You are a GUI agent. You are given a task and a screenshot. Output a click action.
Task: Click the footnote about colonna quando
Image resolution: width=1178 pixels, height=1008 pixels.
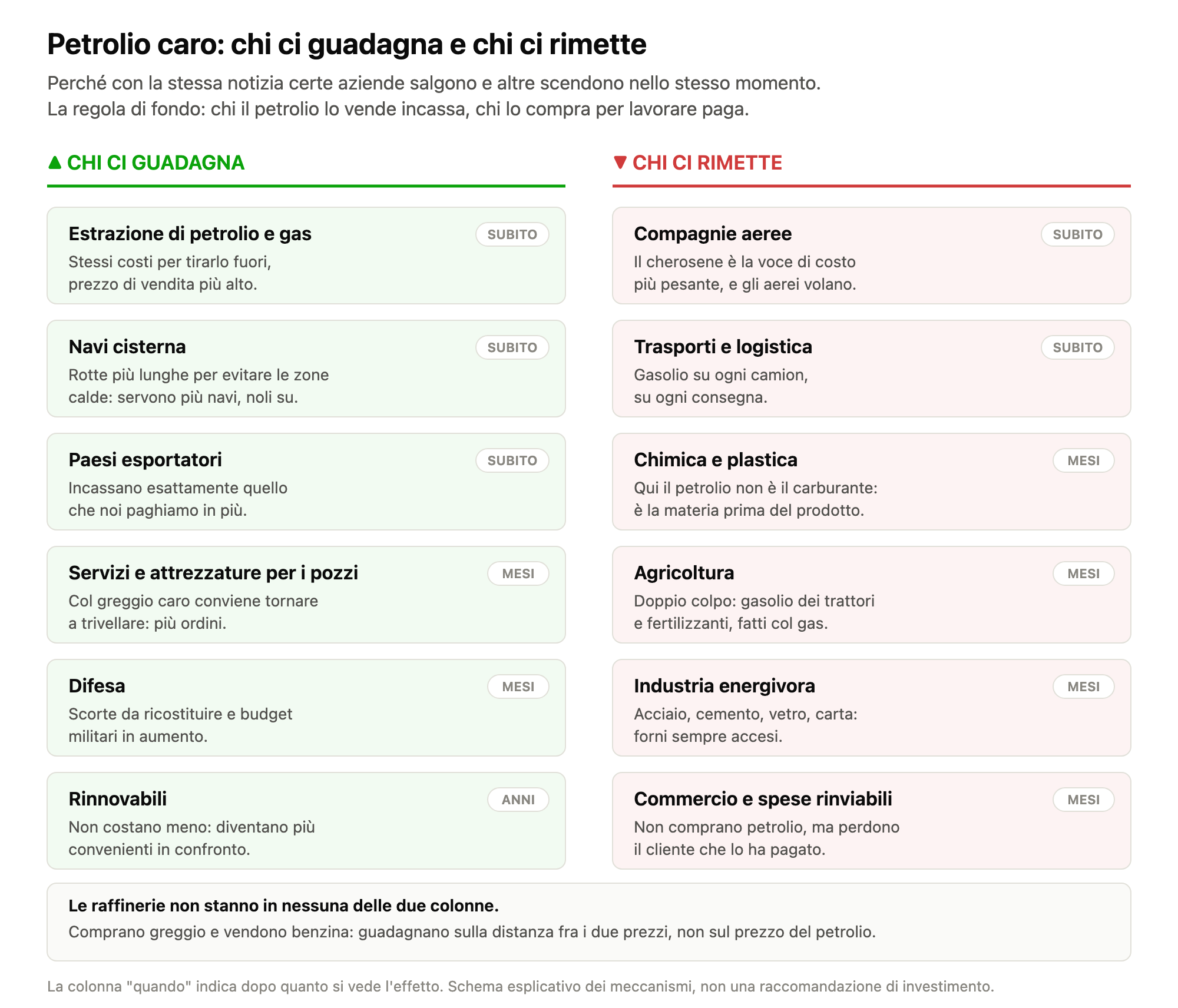[521, 986]
